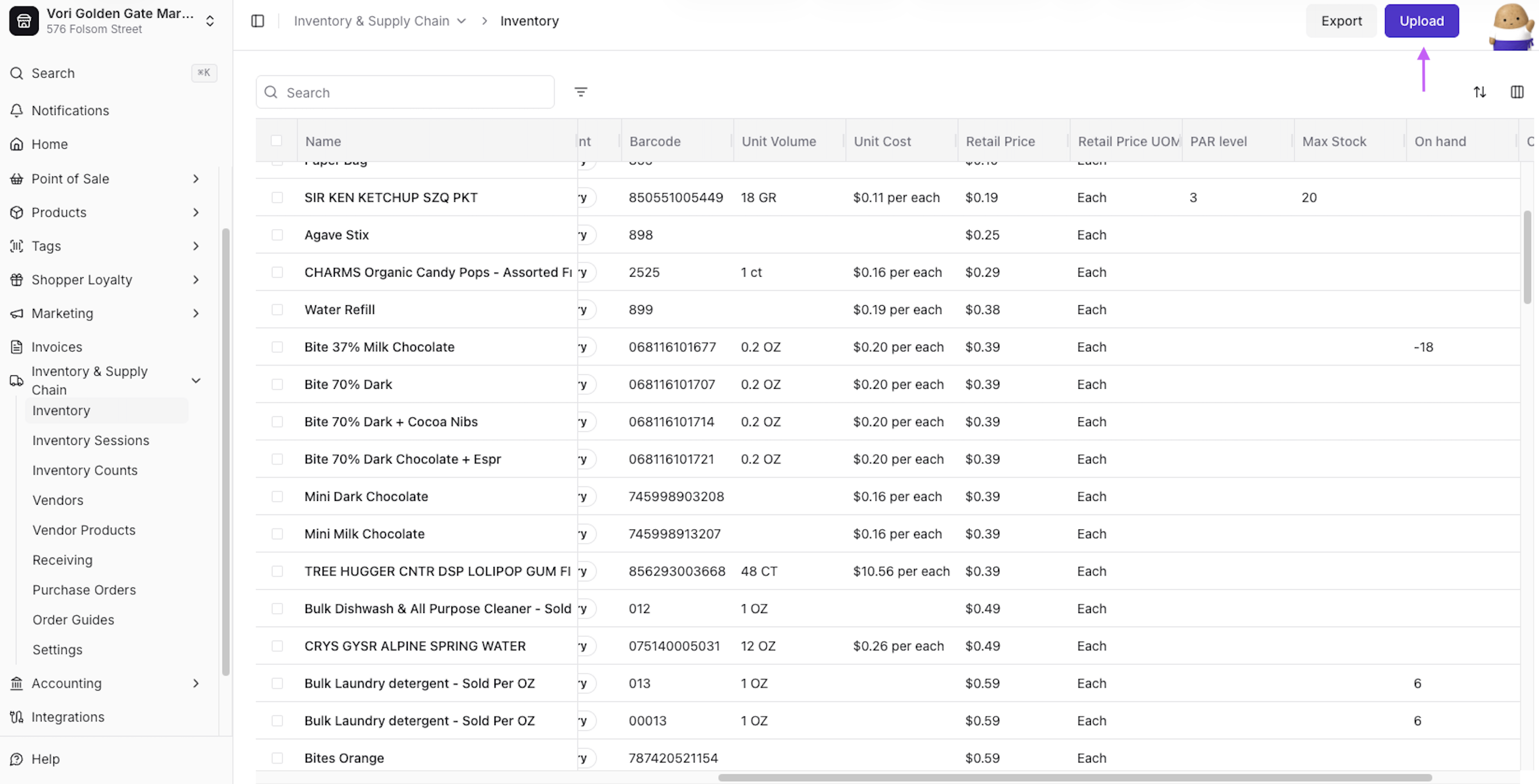Open the store switcher dropdown
The height and width of the screenshot is (784, 1539).
pyautogui.click(x=210, y=21)
